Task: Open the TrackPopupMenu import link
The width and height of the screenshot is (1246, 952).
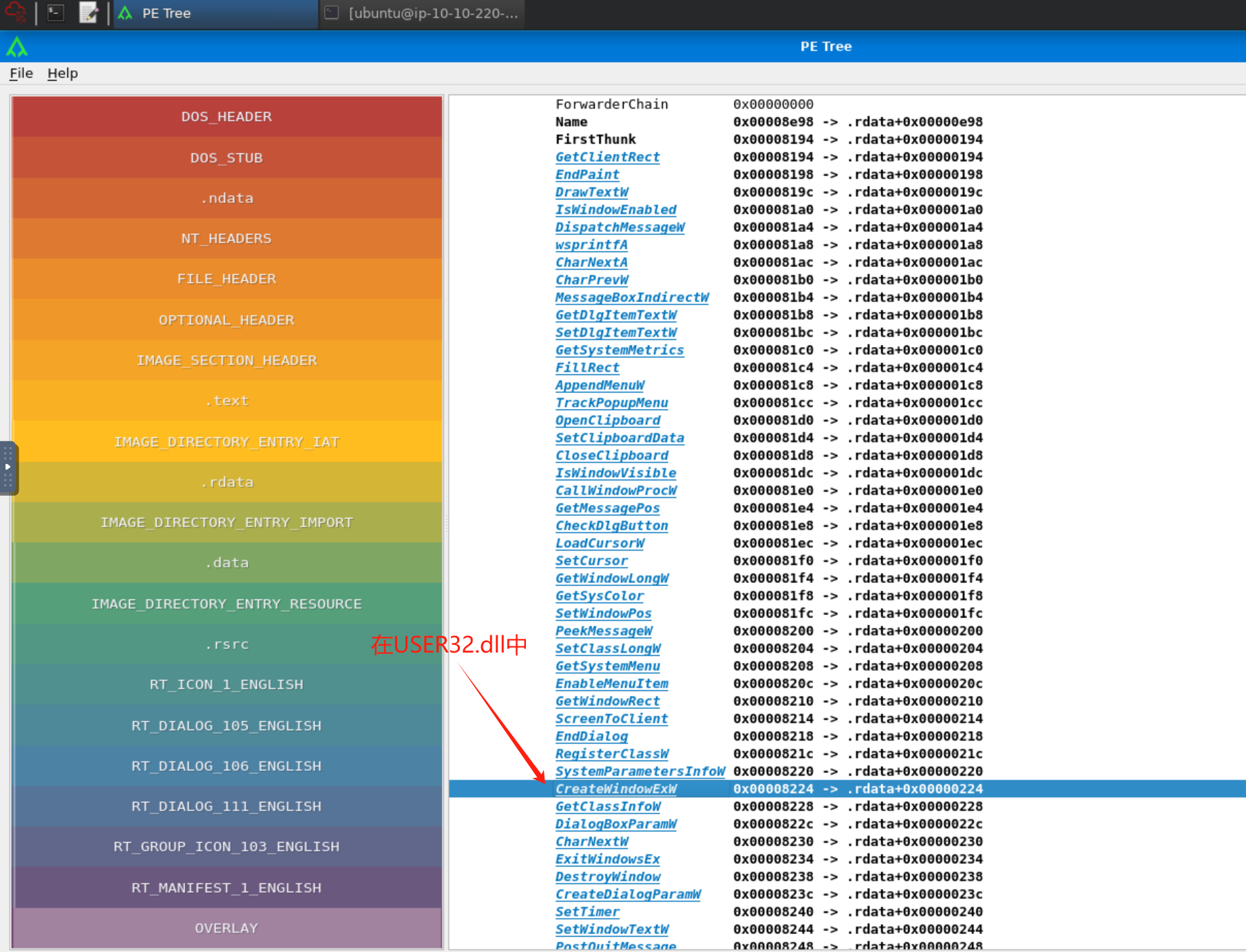Action: pos(611,403)
